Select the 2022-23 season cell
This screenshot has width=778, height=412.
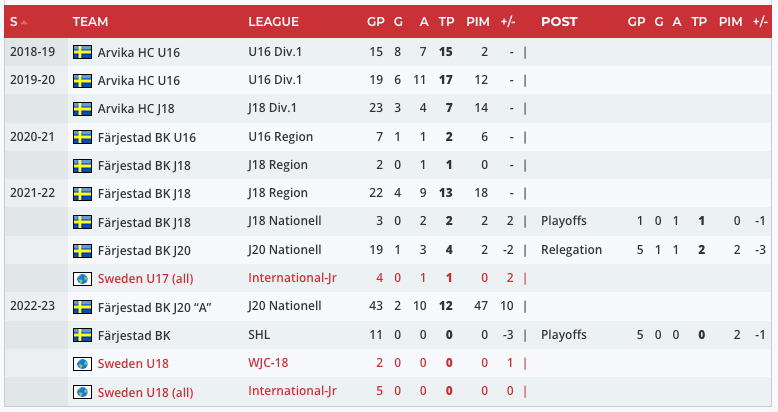coord(30,306)
